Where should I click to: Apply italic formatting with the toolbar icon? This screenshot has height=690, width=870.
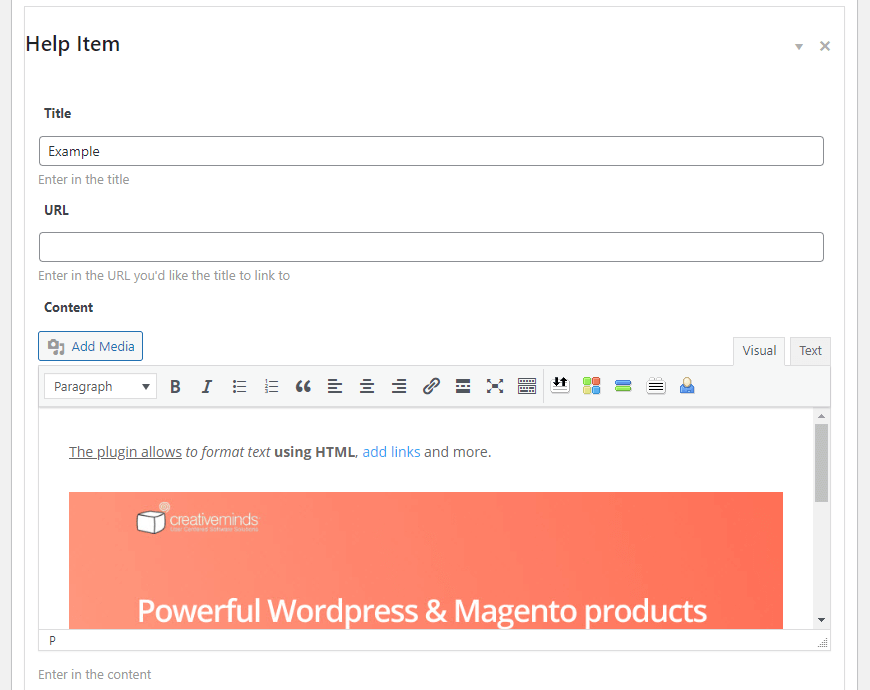207,386
